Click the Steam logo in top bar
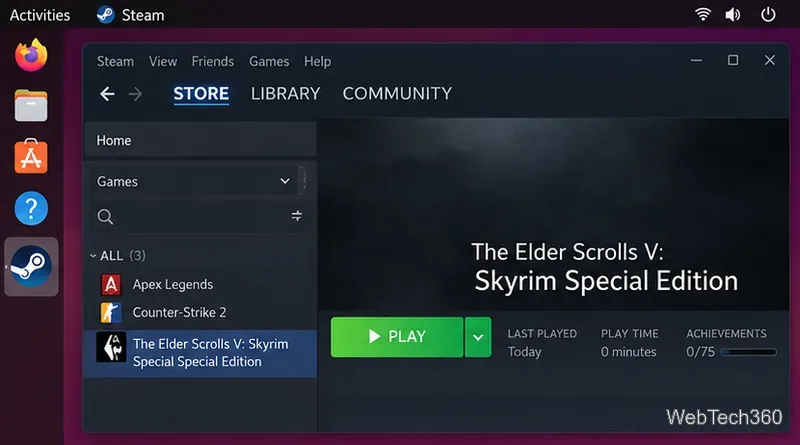 point(106,15)
